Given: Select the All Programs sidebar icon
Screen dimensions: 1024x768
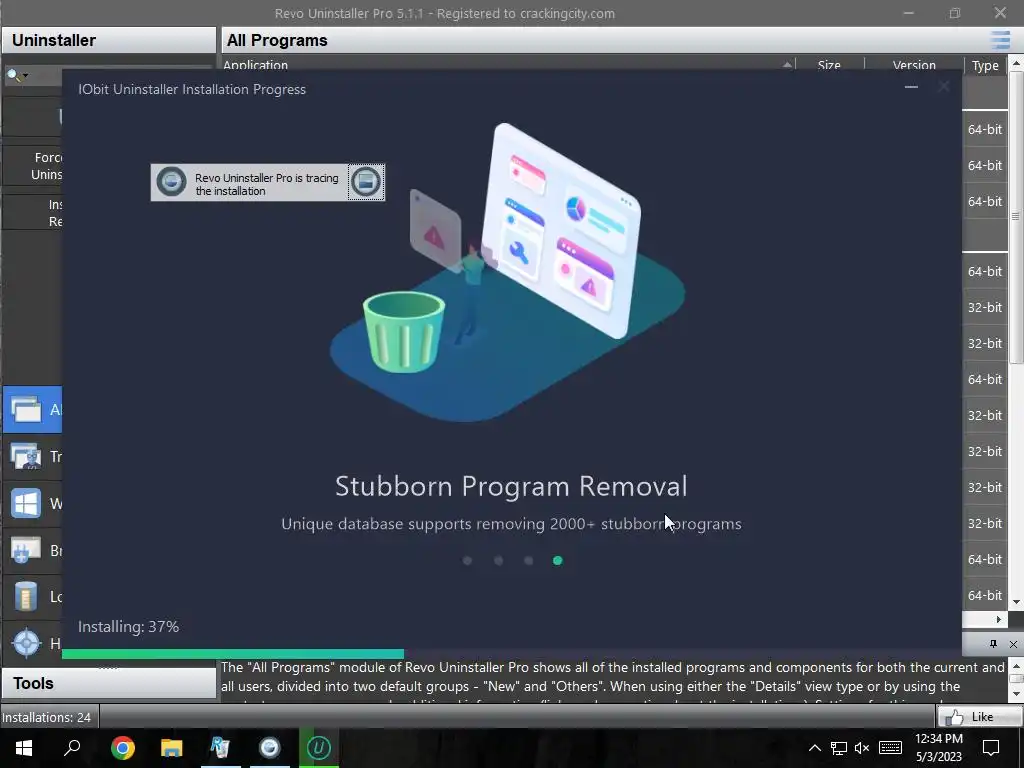Looking at the screenshot, I should [x=26, y=409].
